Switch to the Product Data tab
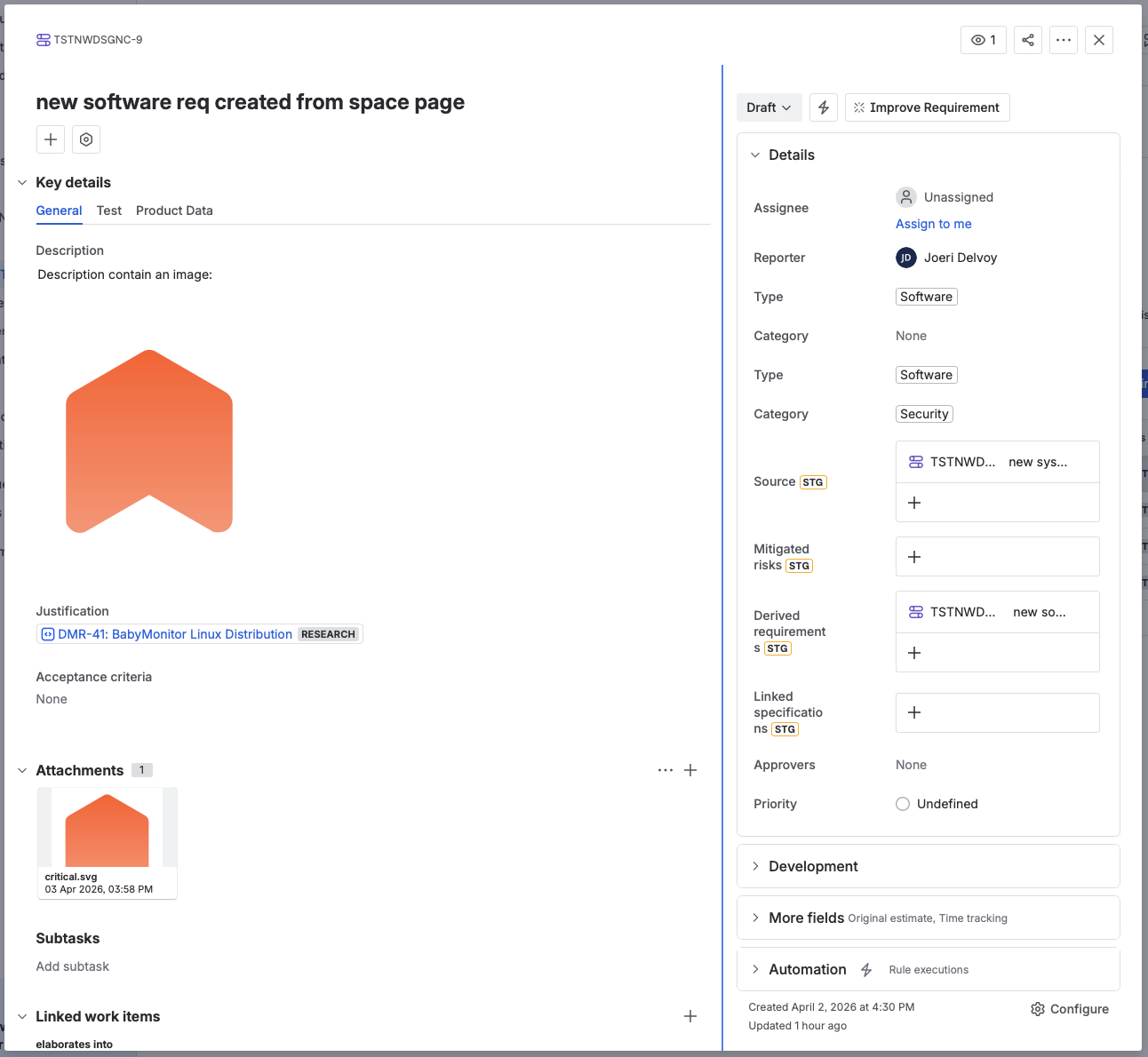 click(x=174, y=211)
